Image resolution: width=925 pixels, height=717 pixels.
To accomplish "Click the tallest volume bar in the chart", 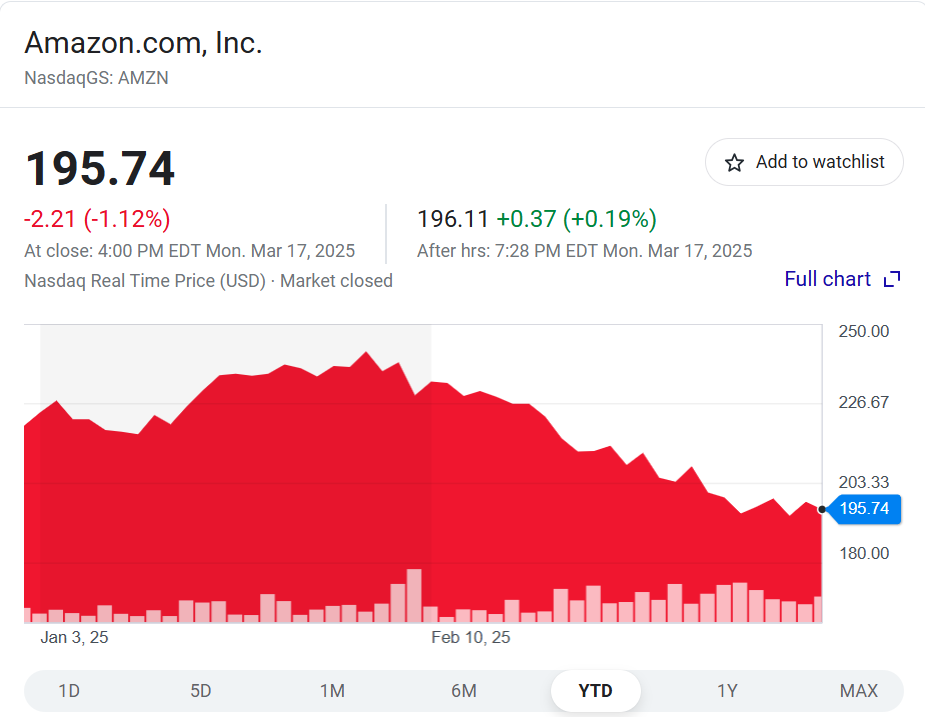I will (x=414, y=596).
